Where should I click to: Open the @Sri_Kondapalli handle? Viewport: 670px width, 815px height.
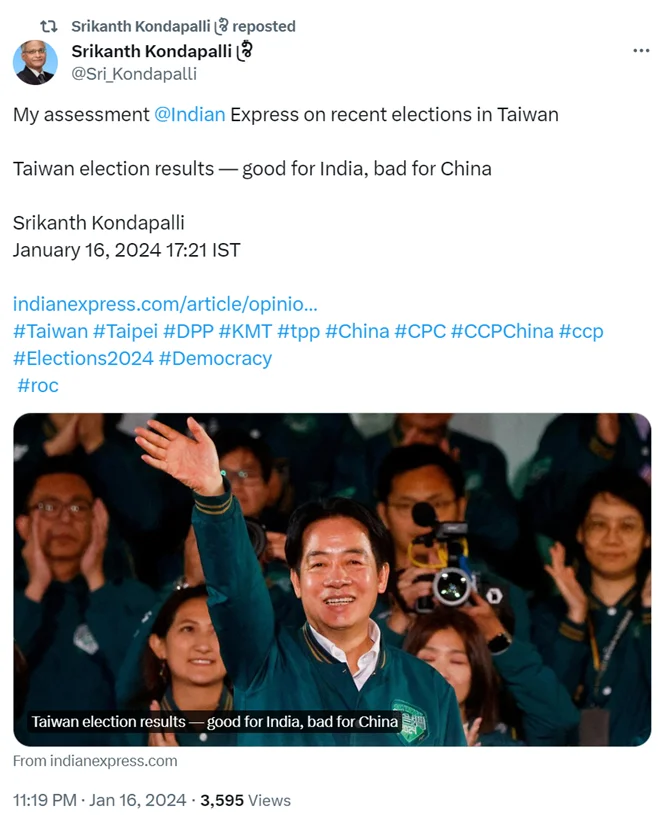tap(134, 74)
